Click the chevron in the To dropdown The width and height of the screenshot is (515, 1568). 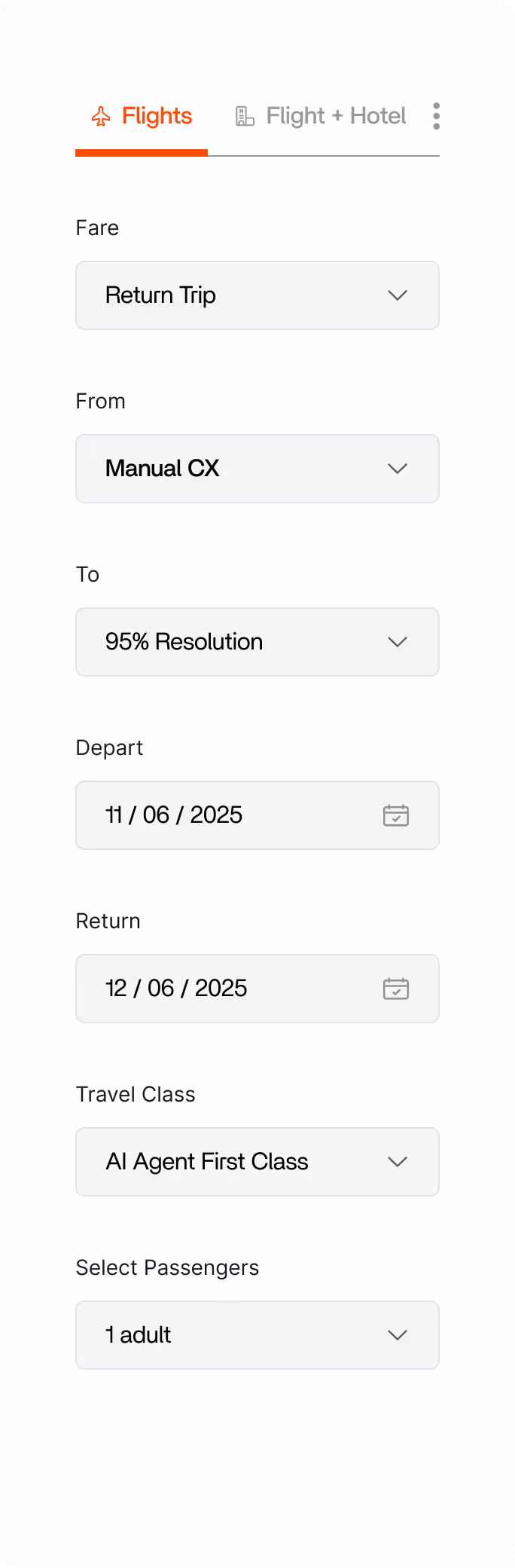pyautogui.click(x=398, y=642)
